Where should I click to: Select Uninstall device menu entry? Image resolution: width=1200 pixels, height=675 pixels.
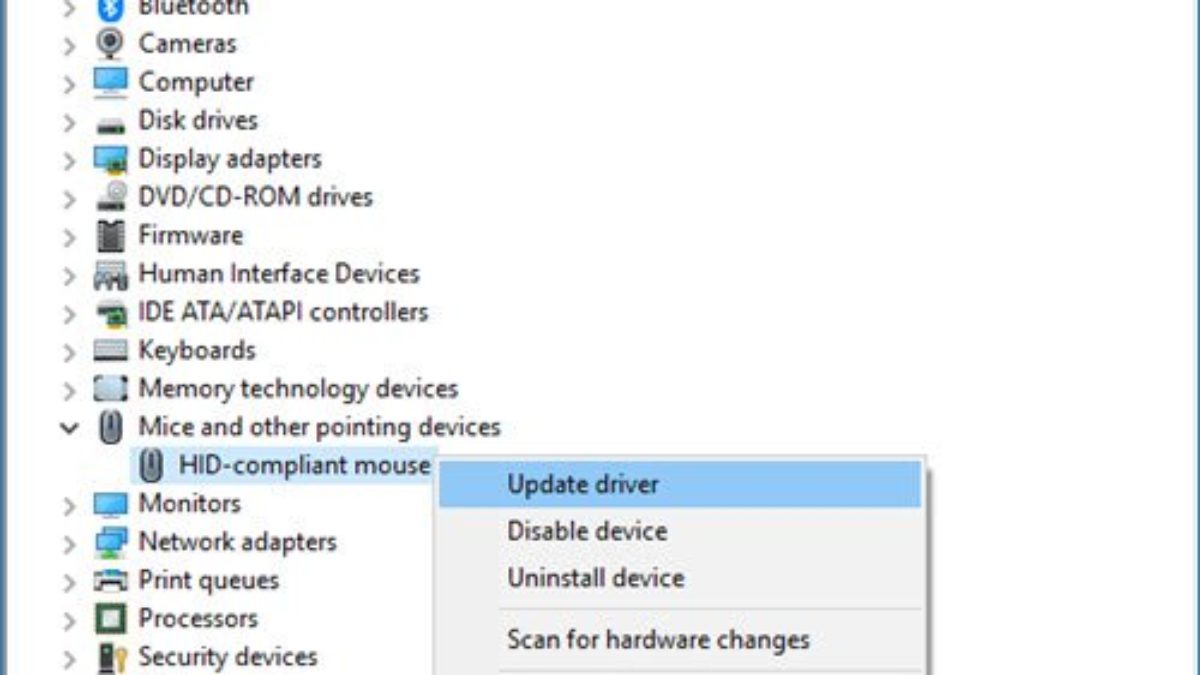595,578
